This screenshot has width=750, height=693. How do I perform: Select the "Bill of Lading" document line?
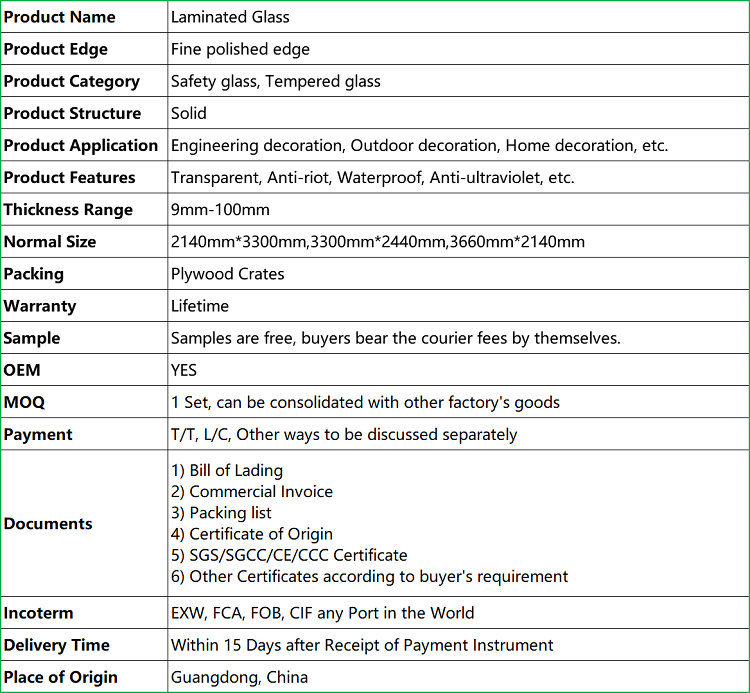click(x=227, y=470)
